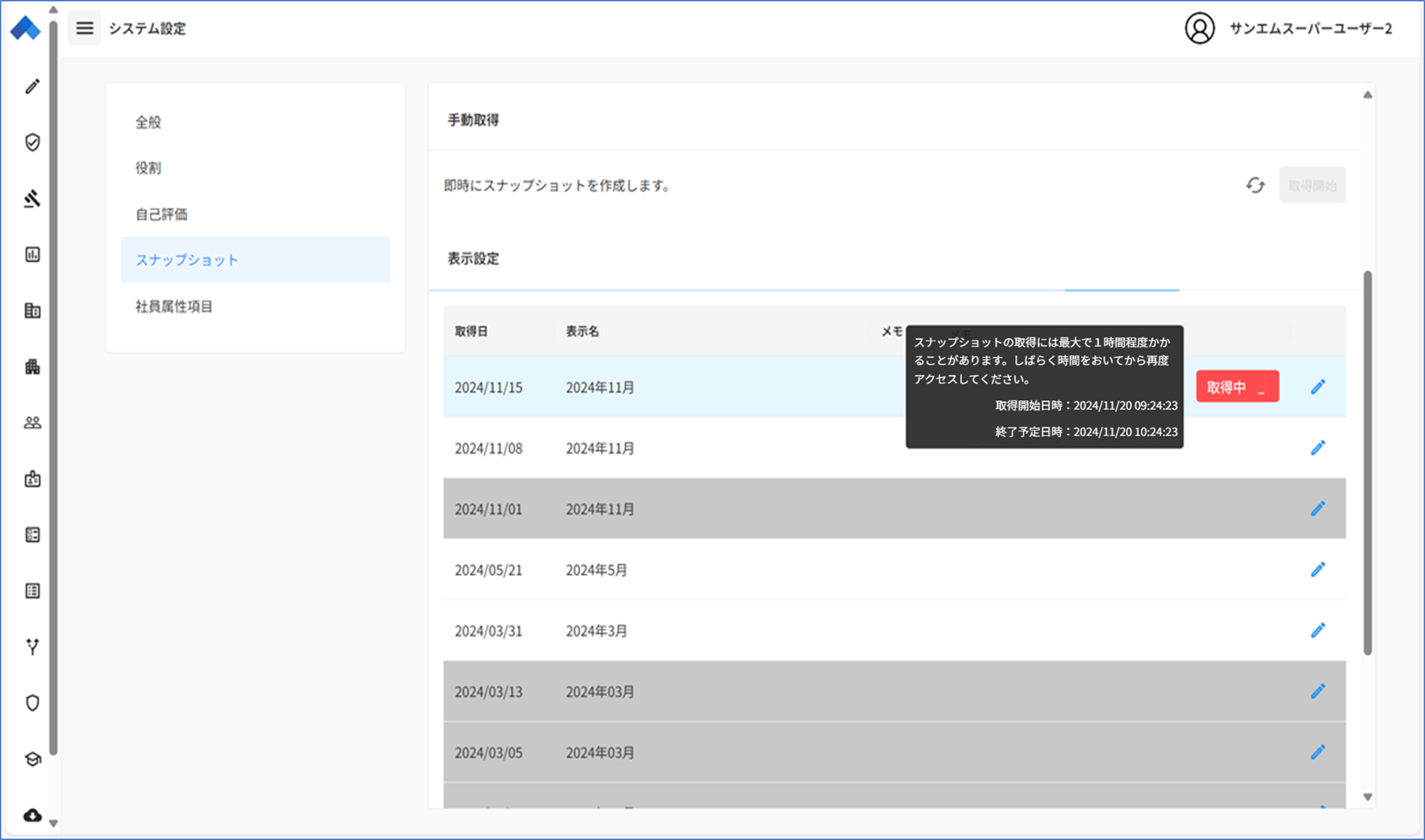Click the main panel scrollbar thumb

[1367, 462]
